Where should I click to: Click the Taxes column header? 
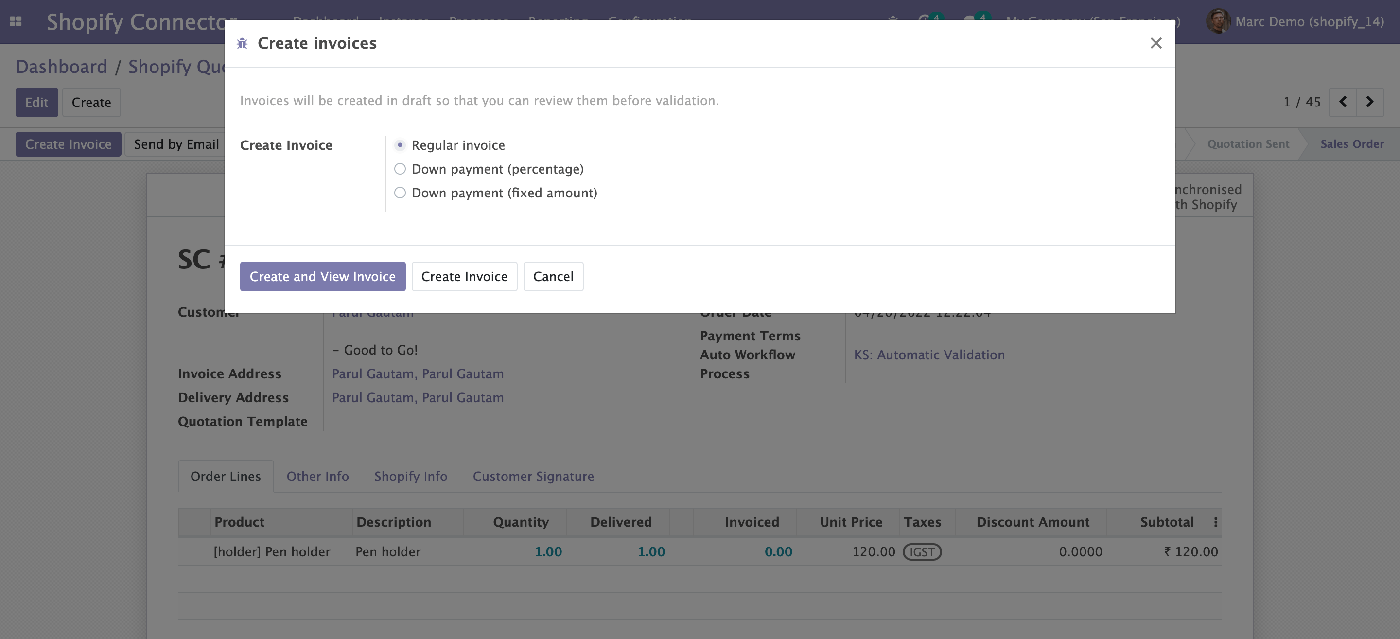point(927,522)
